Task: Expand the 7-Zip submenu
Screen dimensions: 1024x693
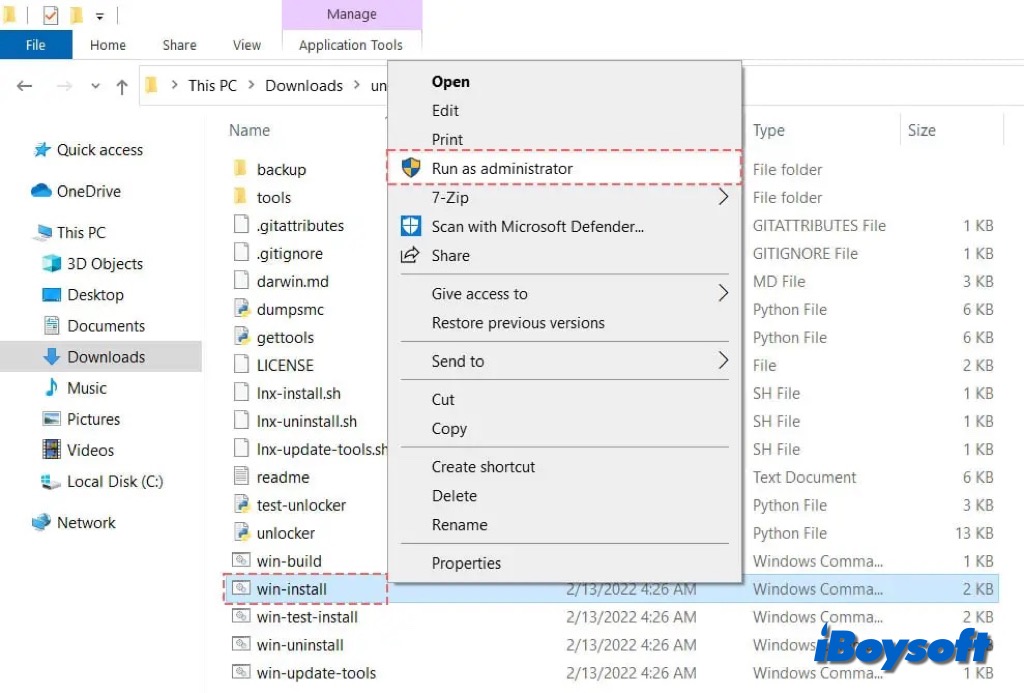Action: coord(723,198)
